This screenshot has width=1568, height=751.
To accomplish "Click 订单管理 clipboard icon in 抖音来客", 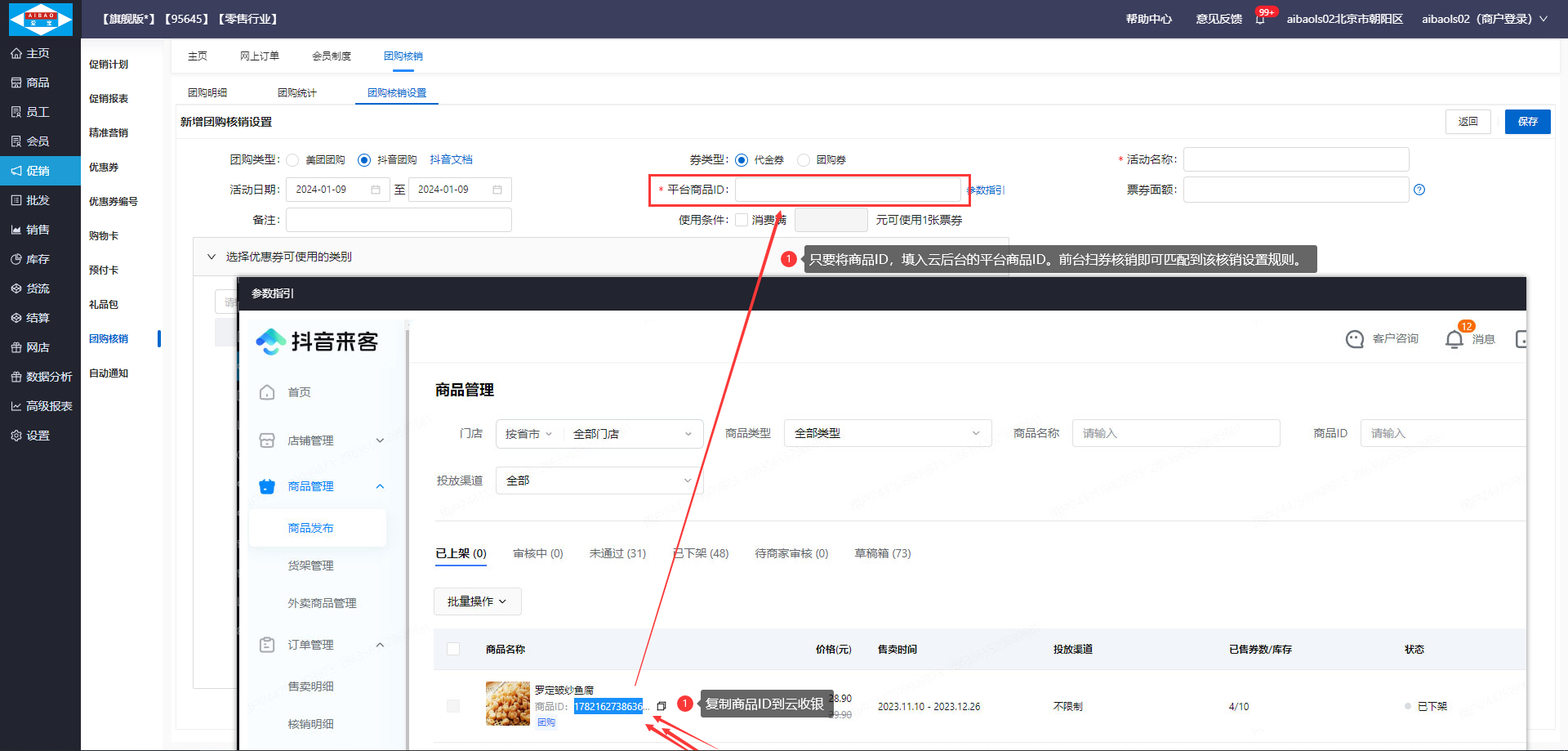I will pyautogui.click(x=267, y=645).
